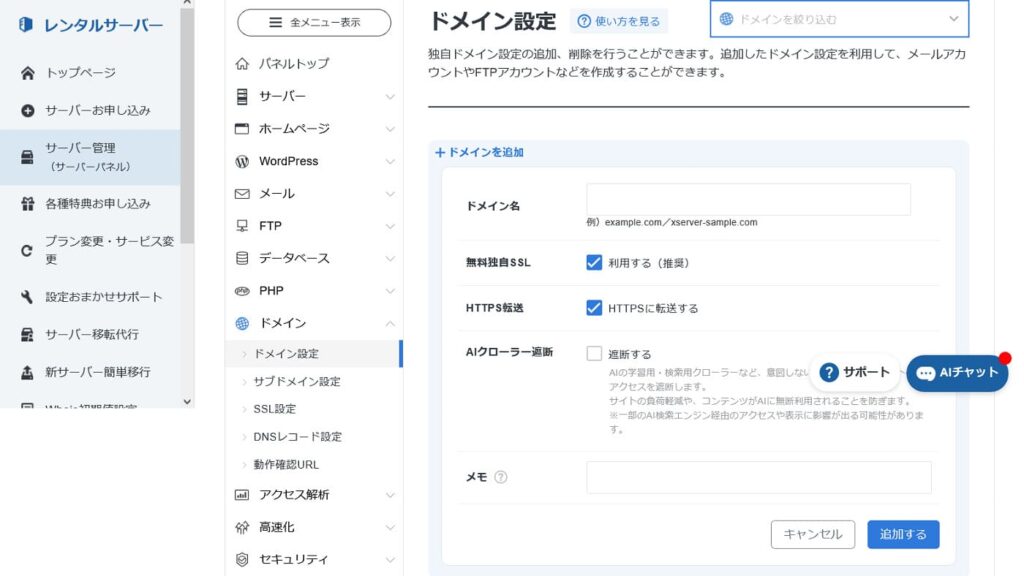This screenshot has width=1024, height=576.
Task: Select ドメイン設定 submenu item
Action: pyautogui.click(x=314, y=353)
